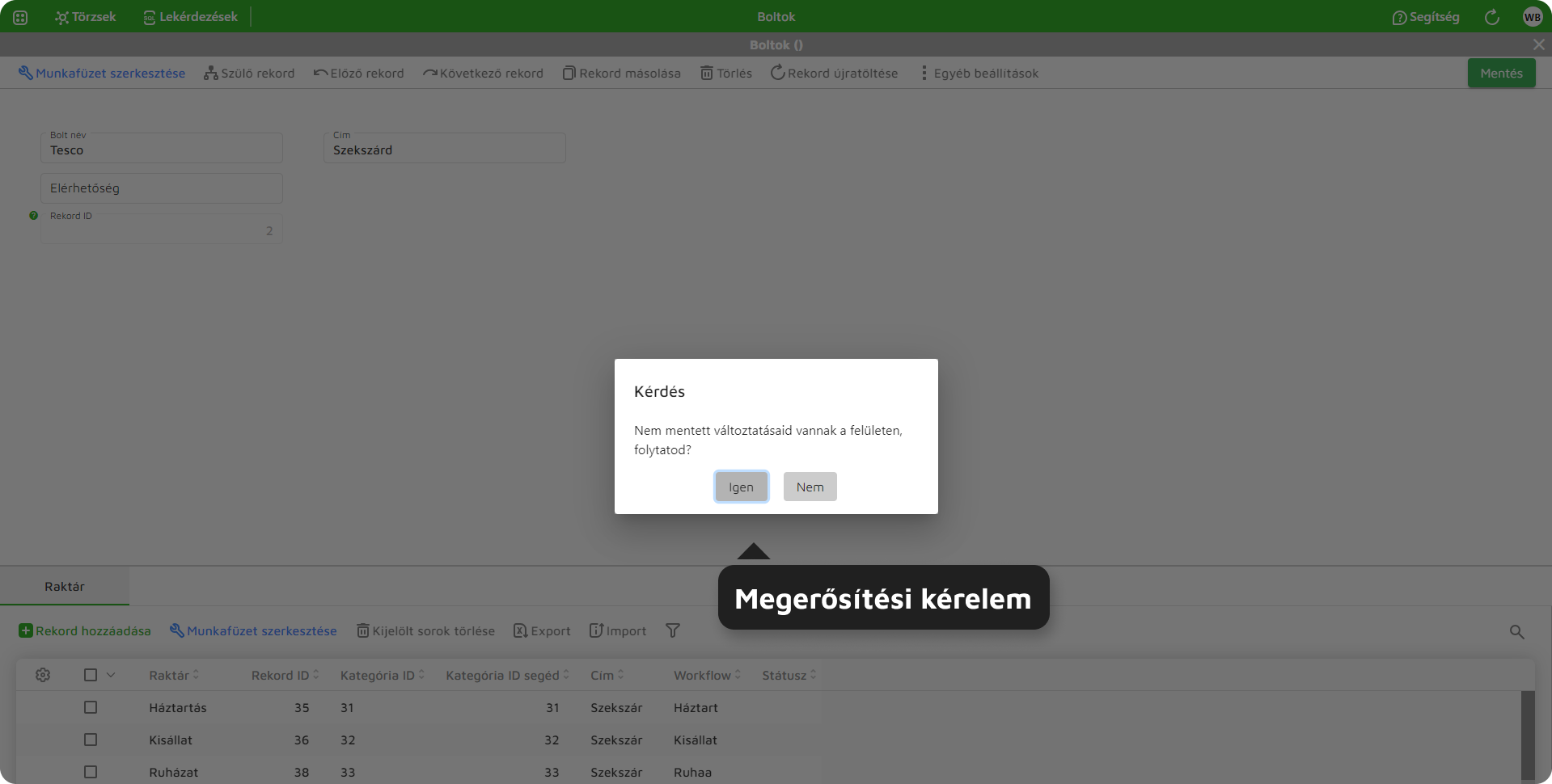Click the table vertical scrollbar
Screen dimensions: 1552x784
[1528, 735]
